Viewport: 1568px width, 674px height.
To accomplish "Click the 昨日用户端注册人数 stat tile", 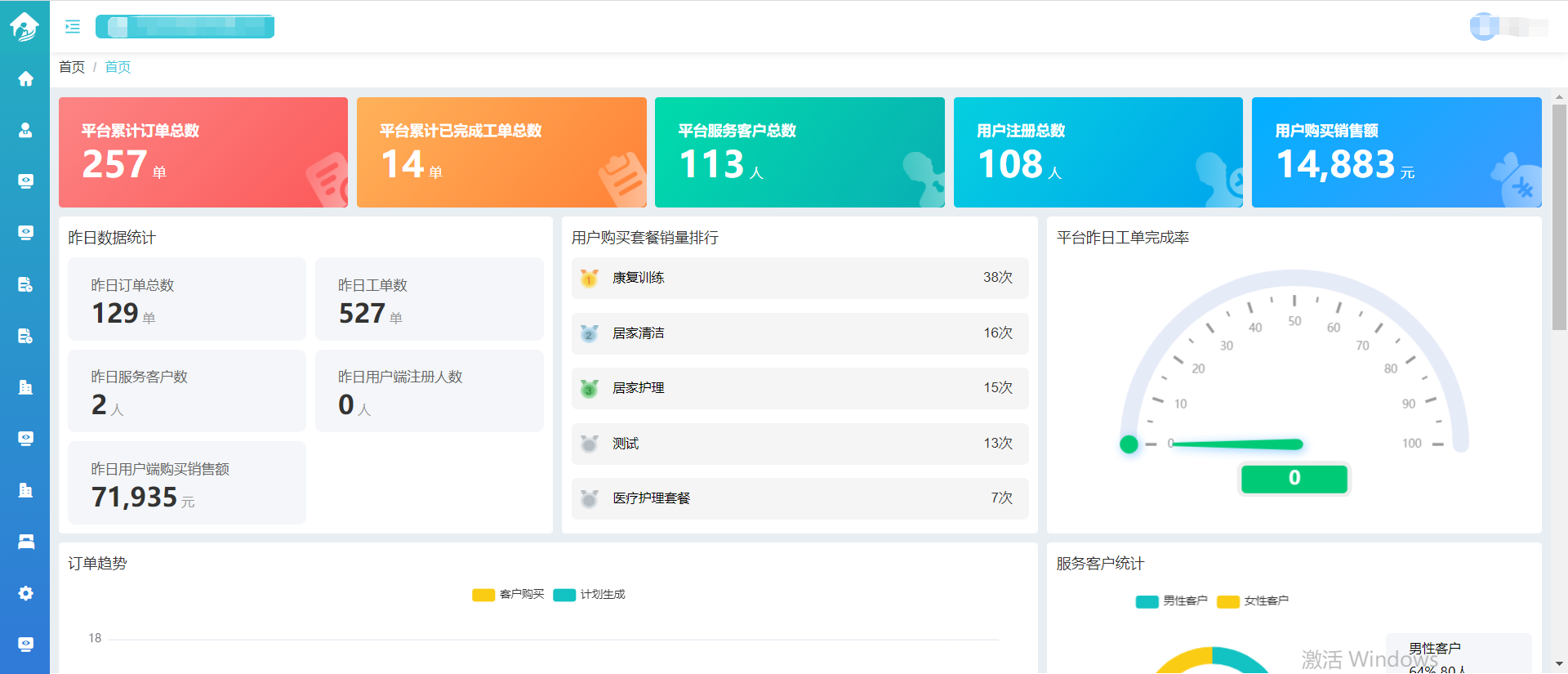I will click(430, 391).
